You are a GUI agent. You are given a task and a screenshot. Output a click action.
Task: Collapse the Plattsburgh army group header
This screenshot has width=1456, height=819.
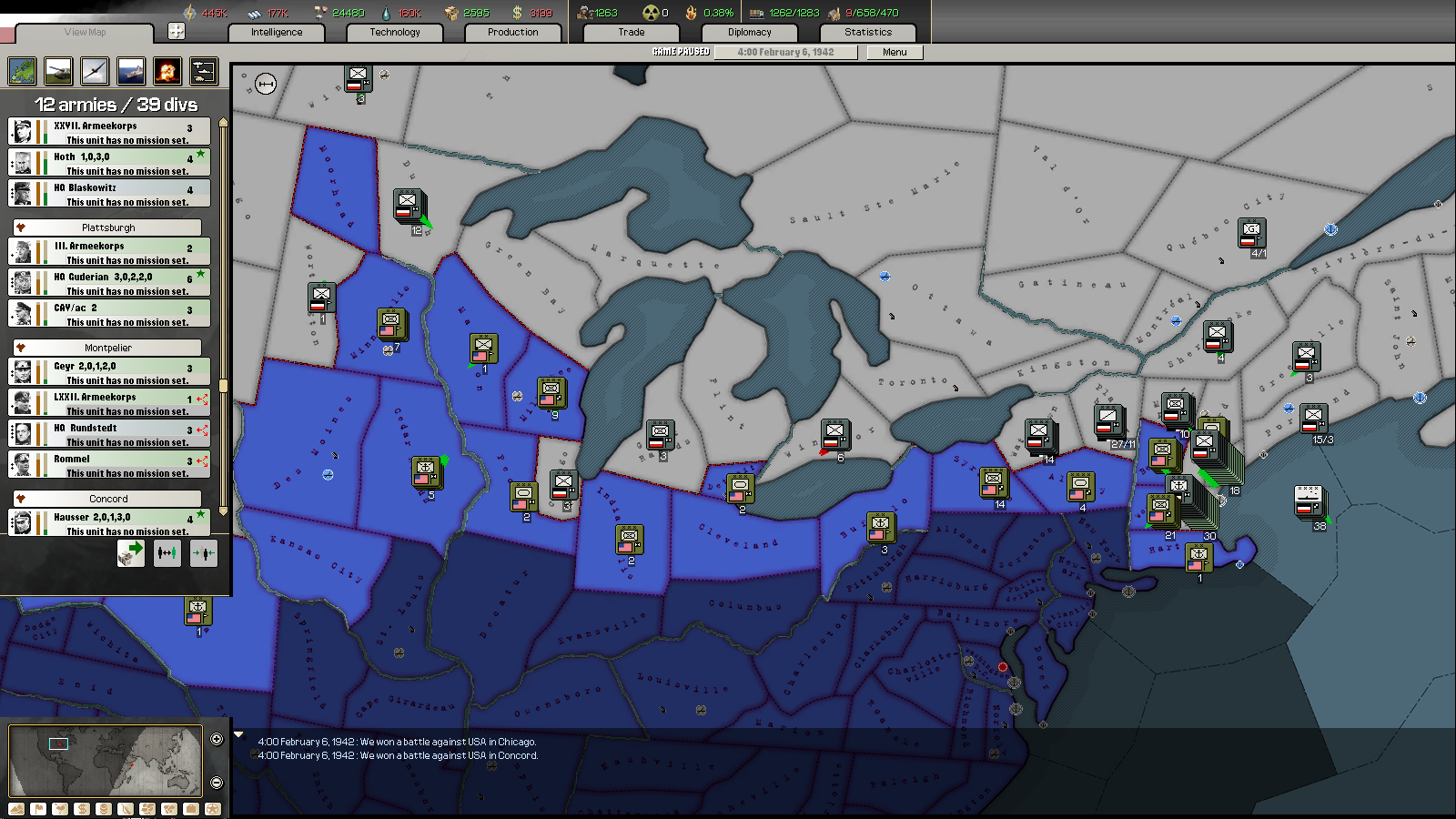click(108, 227)
